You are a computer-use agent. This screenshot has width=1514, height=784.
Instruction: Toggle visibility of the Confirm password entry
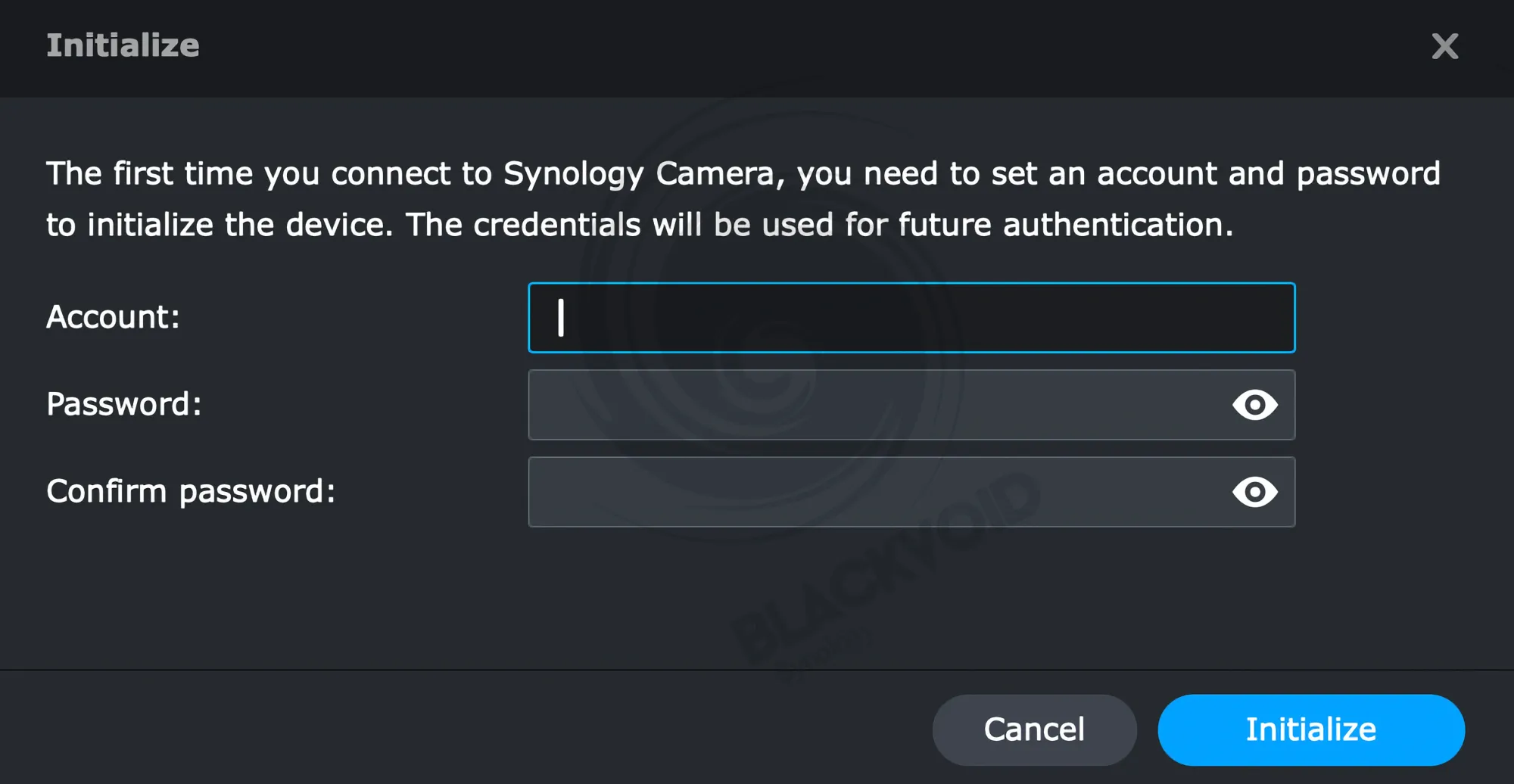(x=1254, y=492)
